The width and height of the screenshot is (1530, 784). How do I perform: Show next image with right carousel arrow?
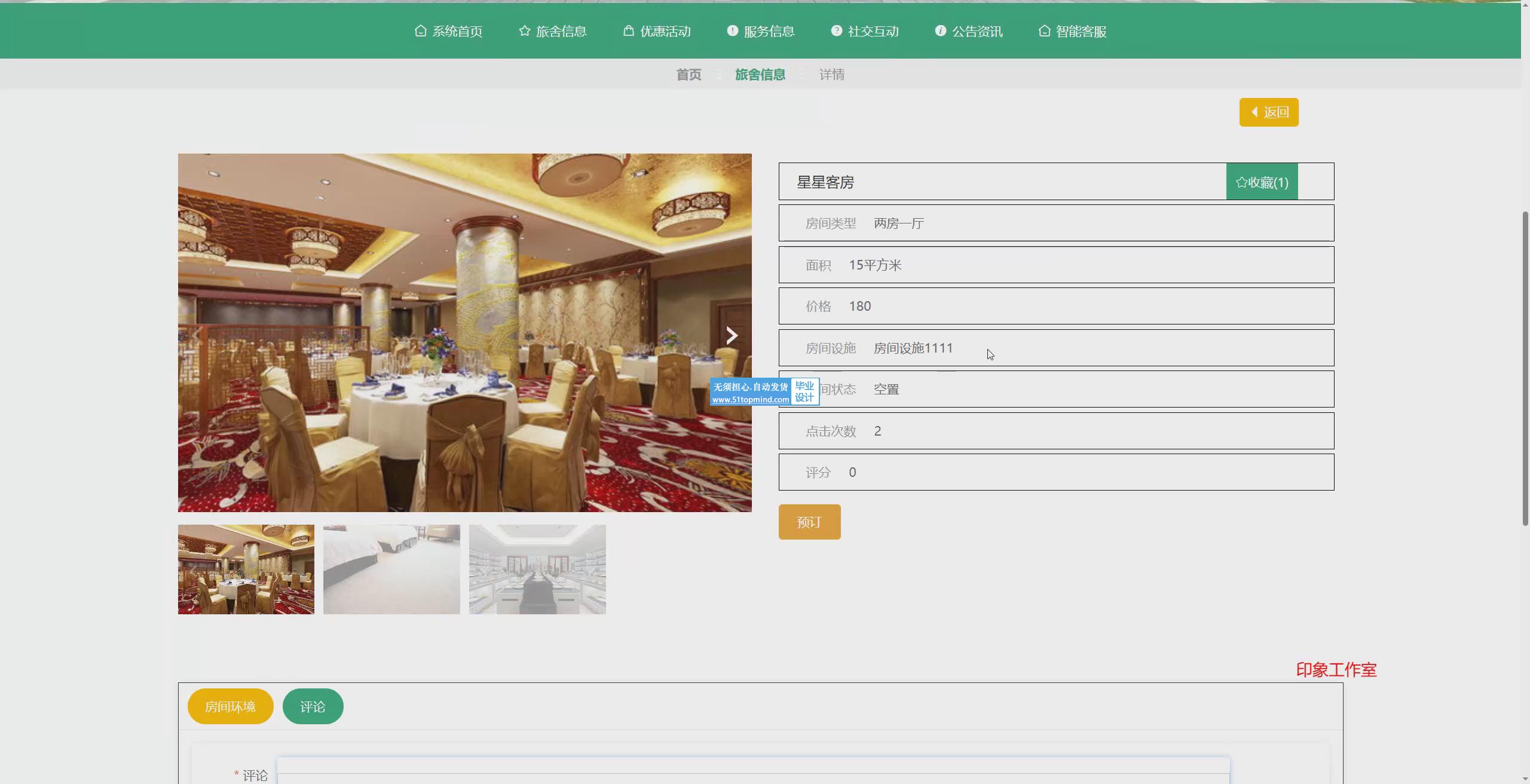tap(732, 335)
